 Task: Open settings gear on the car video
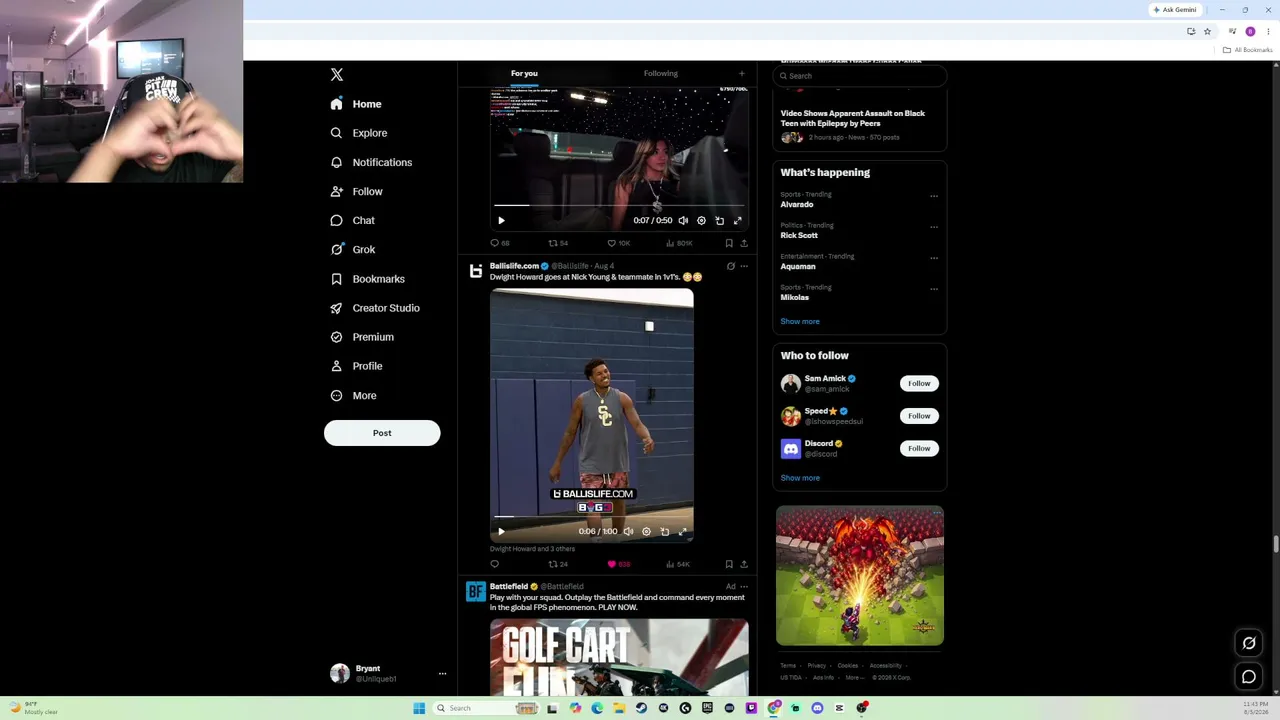(x=701, y=221)
